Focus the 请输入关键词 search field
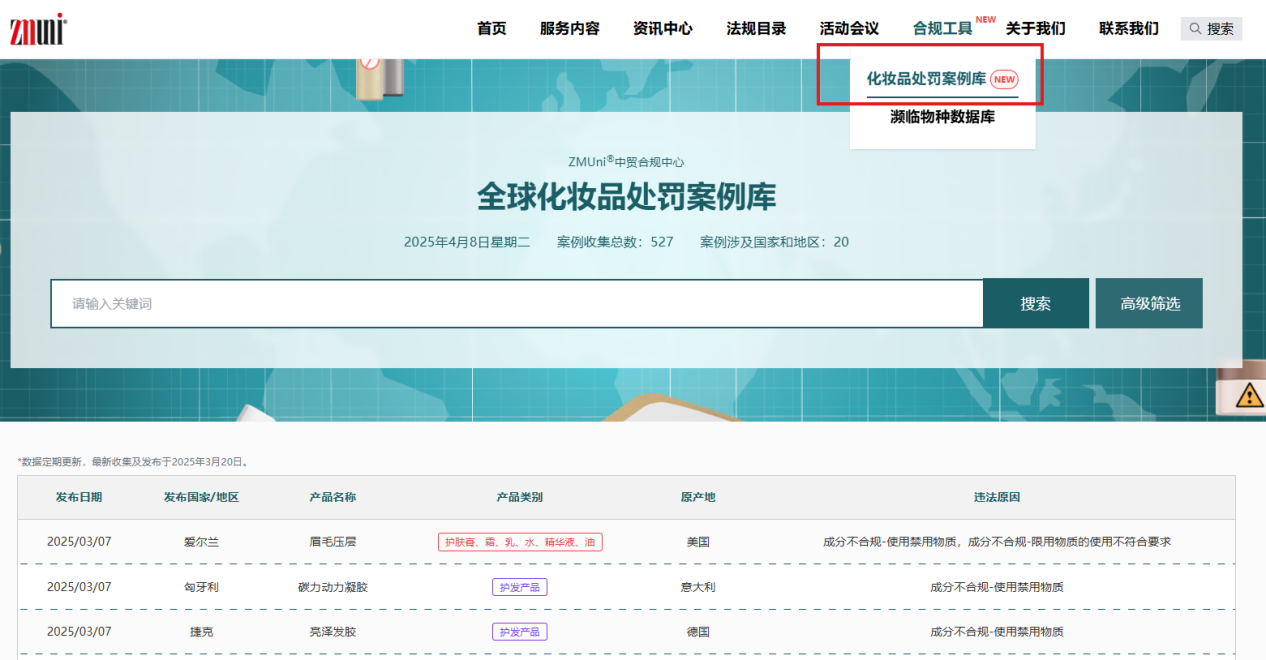The image size is (1266, 660). point(516,304)
